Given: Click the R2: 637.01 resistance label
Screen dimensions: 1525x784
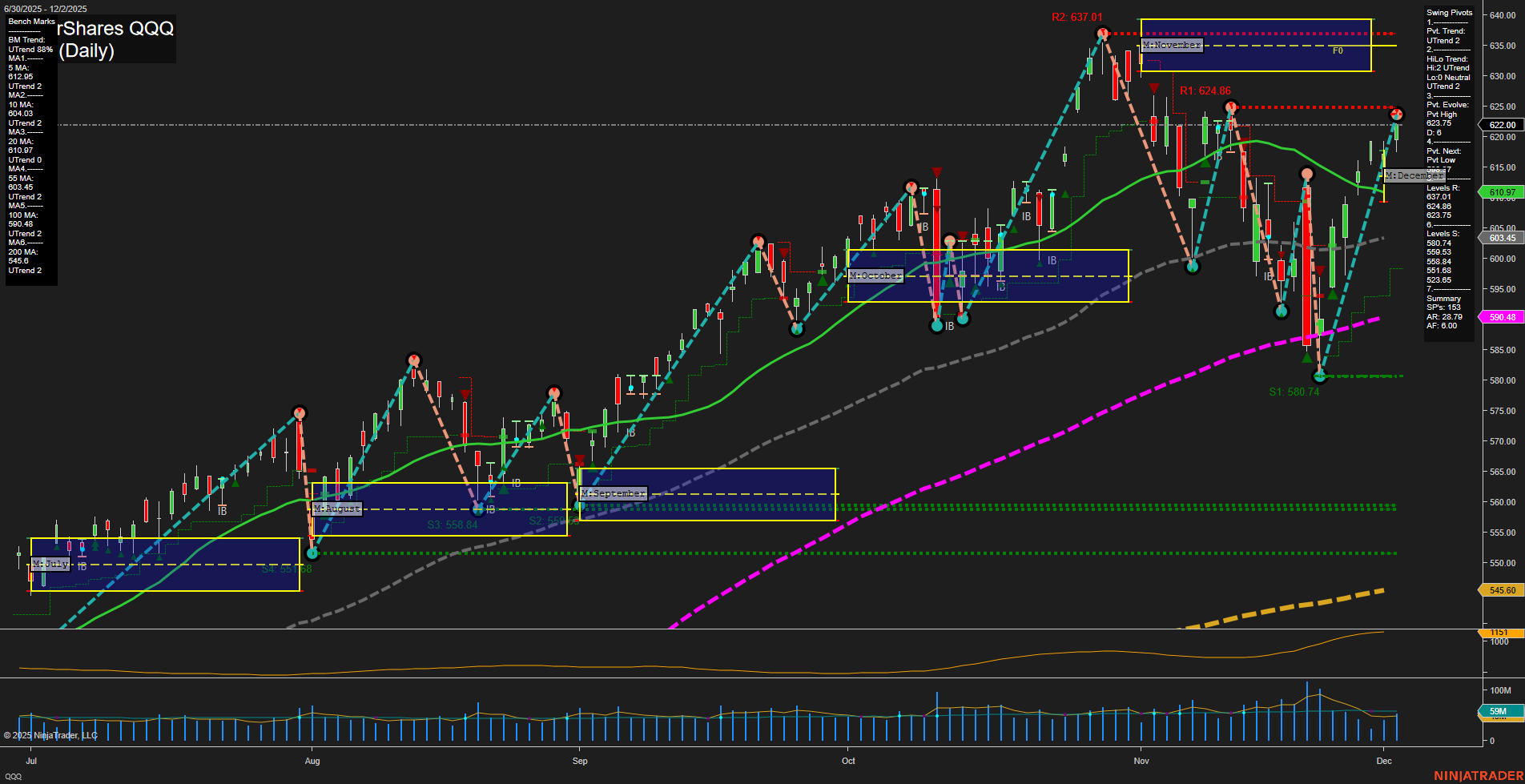Looking at the screenshot, I should [x=1077, y=15].
